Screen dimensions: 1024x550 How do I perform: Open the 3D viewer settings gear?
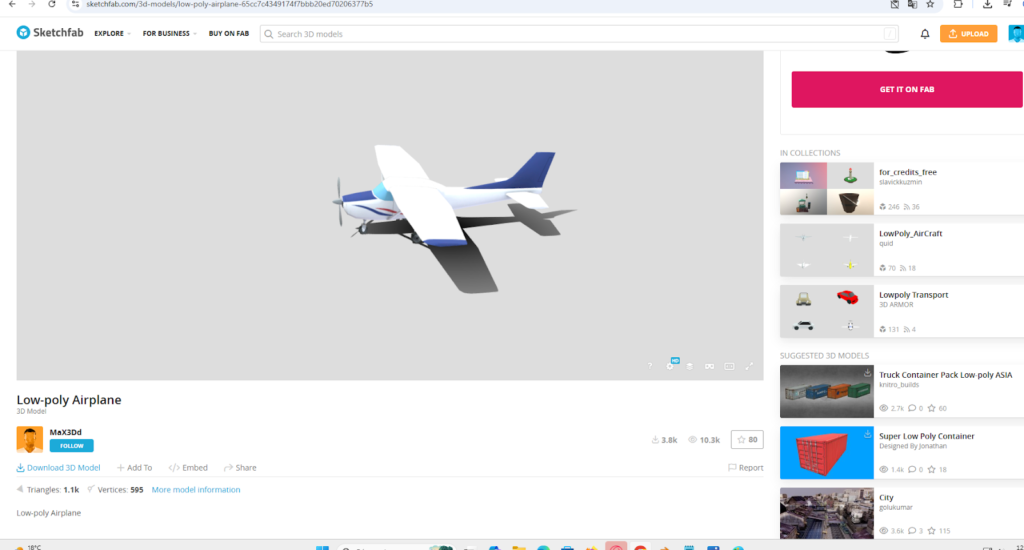(670, 366)
